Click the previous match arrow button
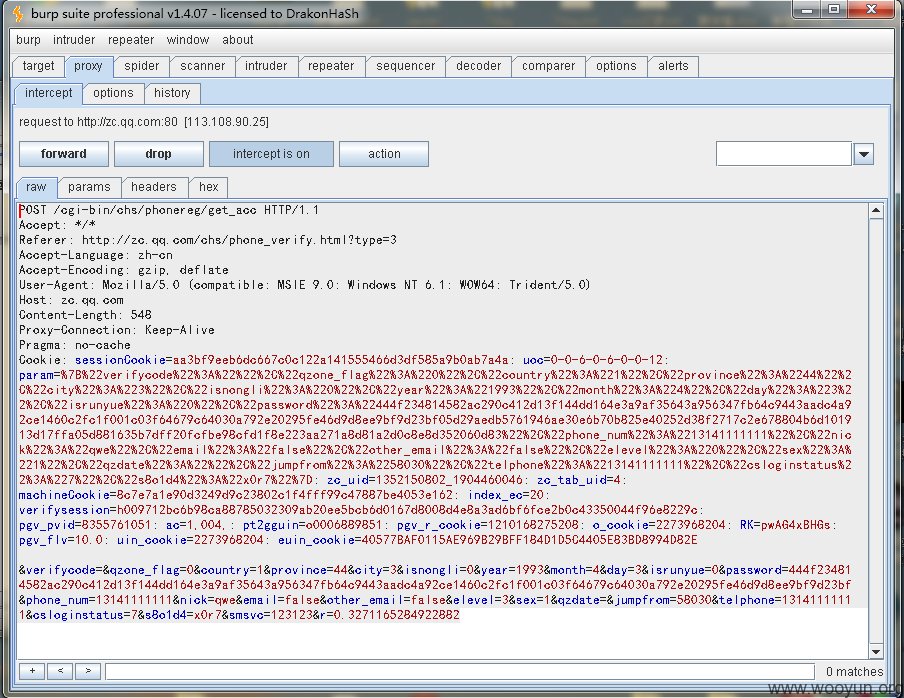This screenshot has width=904, height=698. (60, 671)
